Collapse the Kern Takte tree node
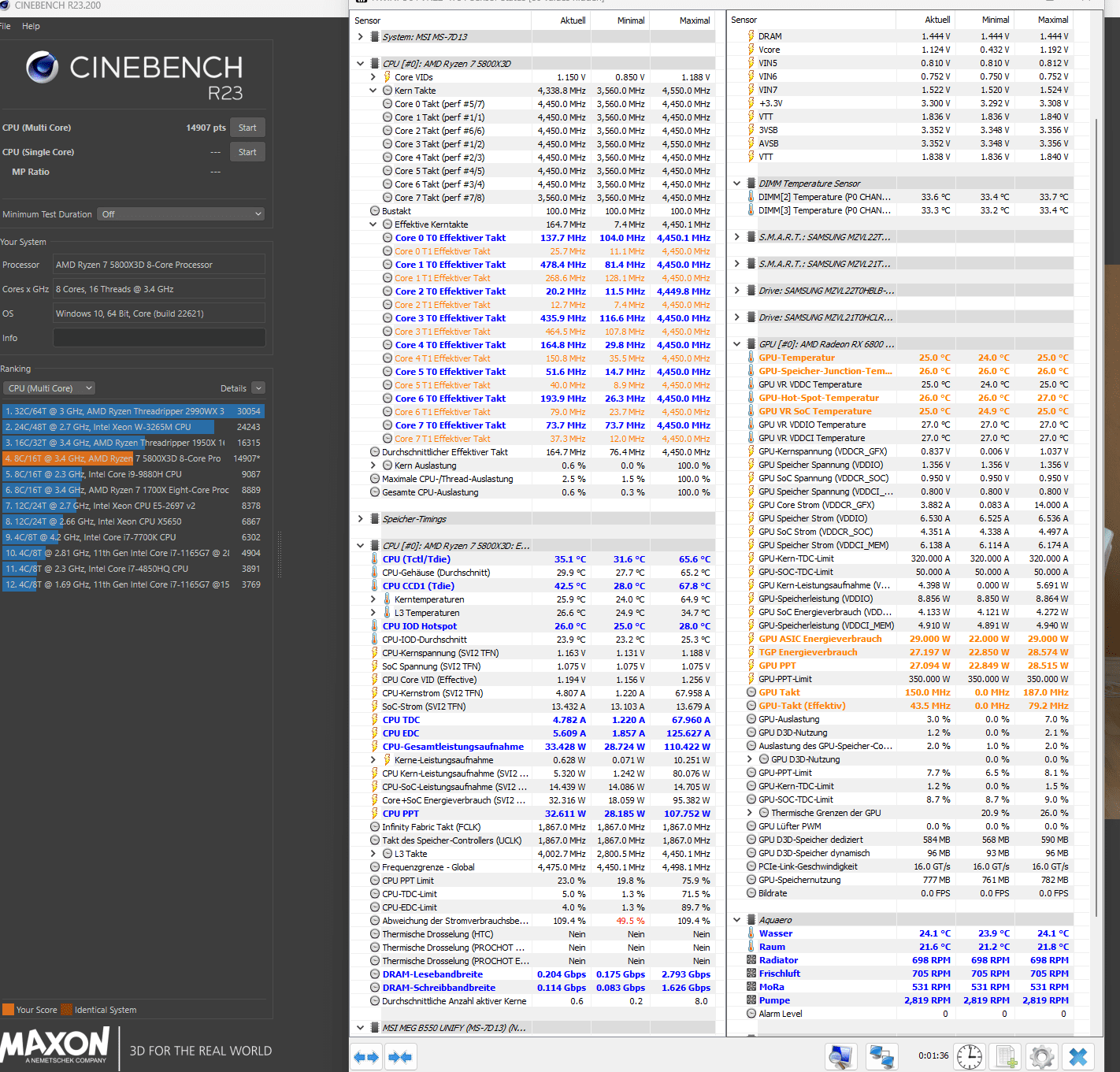 tap(373, 91)
